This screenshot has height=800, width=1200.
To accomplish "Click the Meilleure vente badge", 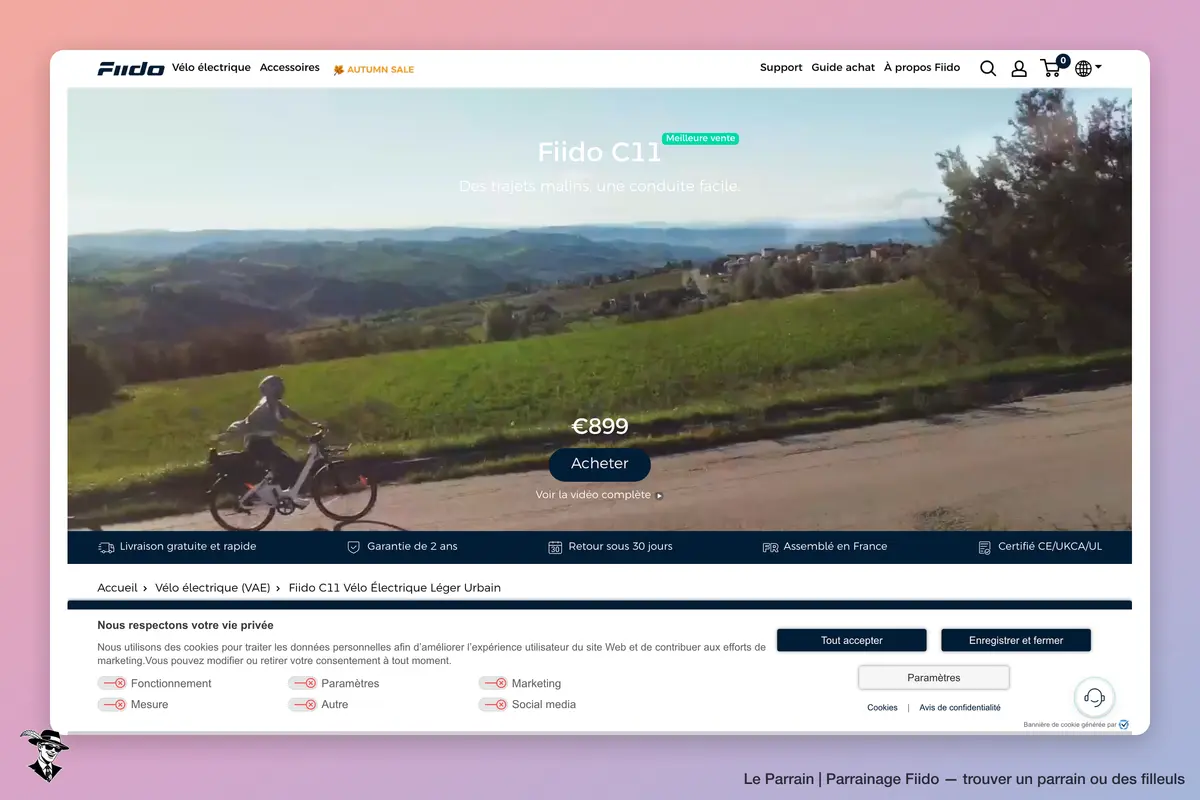I will pos(700,139).
